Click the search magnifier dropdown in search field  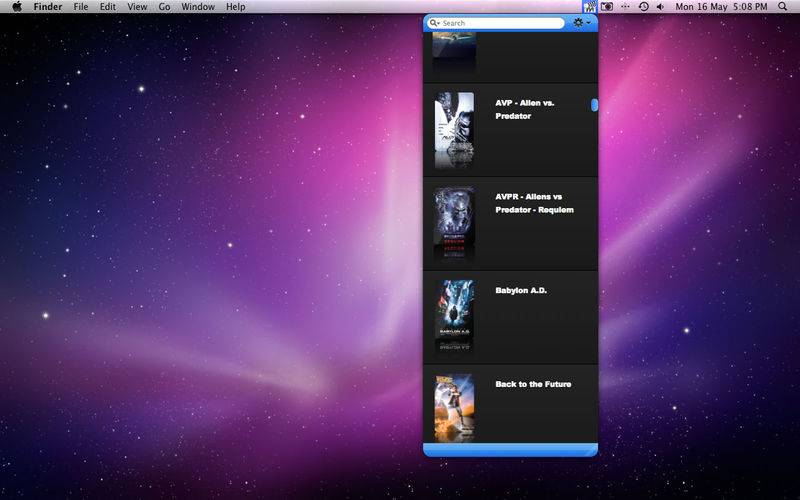click(x=434, y=23)
